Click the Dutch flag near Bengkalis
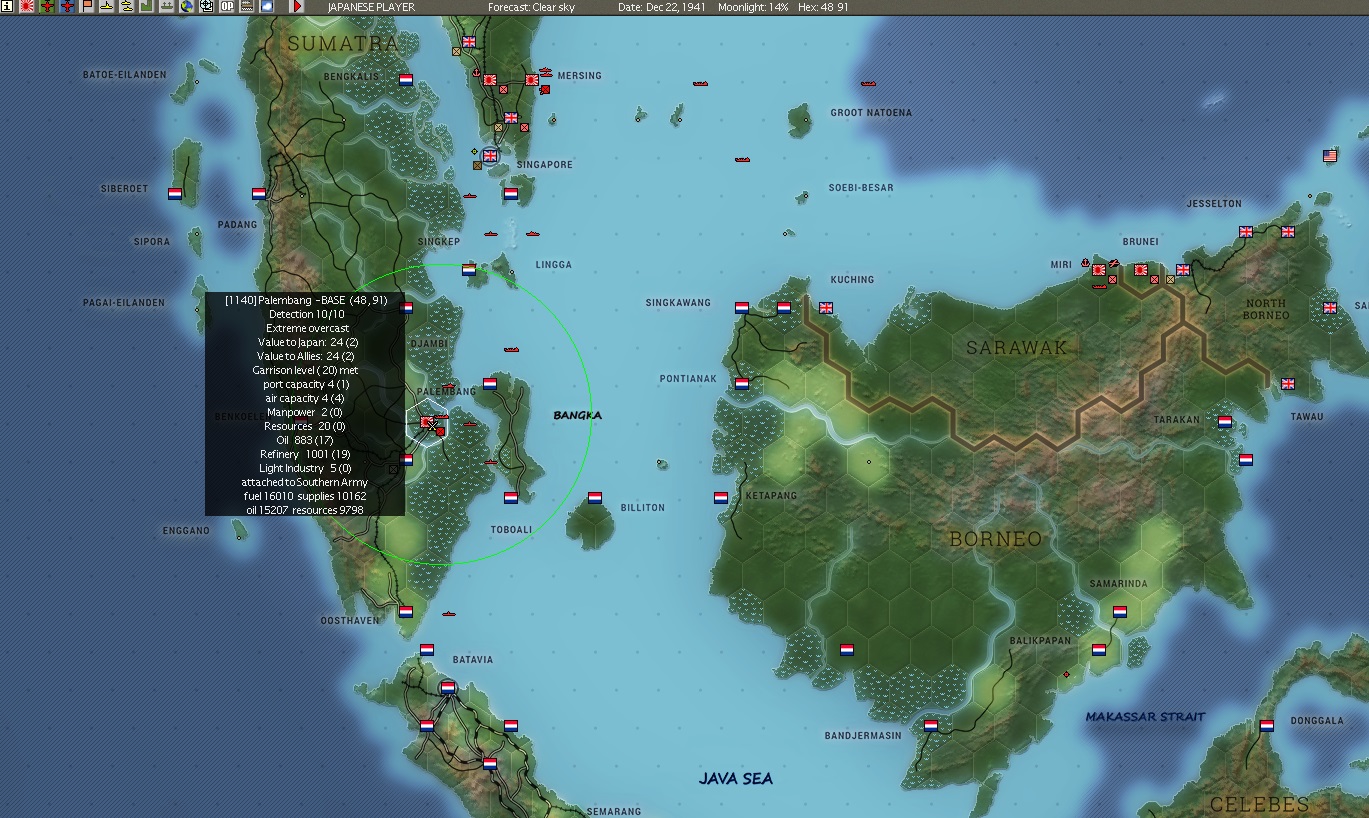The image size is (1369, 818). 406,79
